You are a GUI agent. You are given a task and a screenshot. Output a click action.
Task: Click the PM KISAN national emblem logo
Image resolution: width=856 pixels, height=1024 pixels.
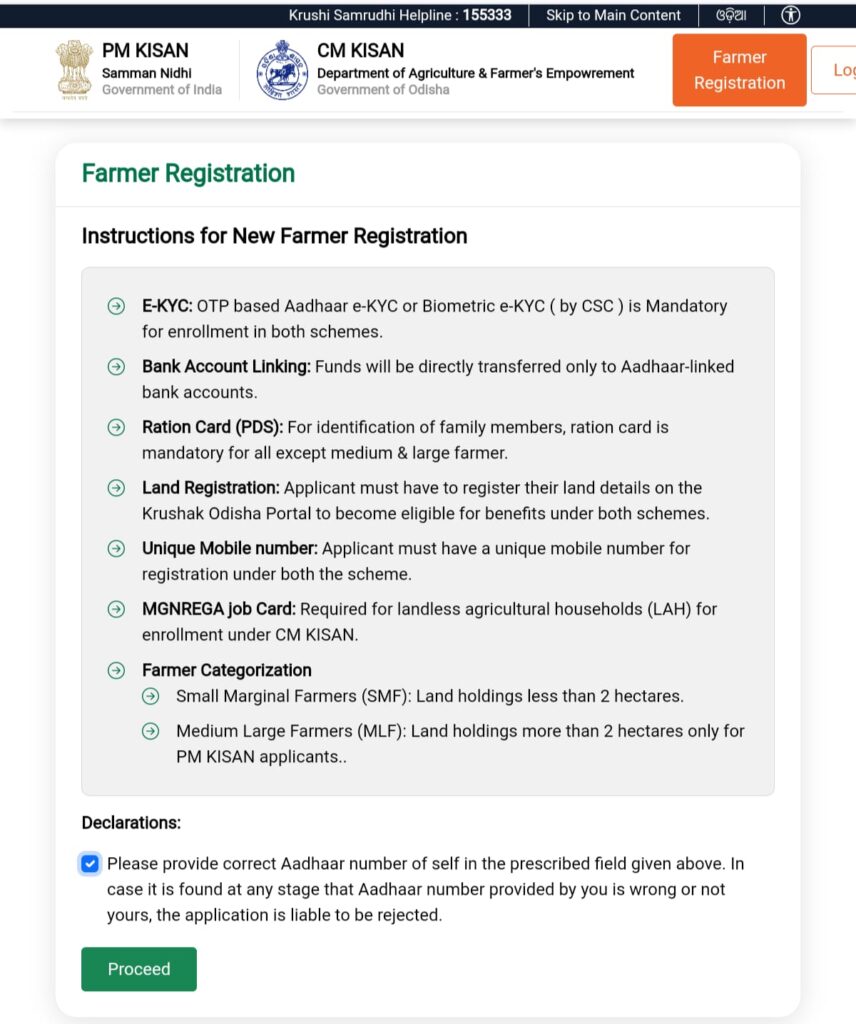[x=74, y=70]
